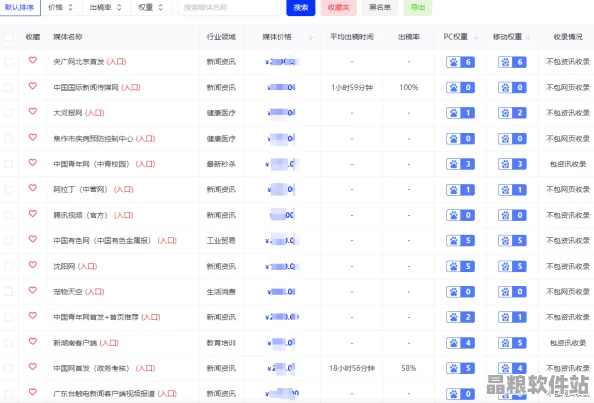Favorite 中国青年网（中青校园）using the heart
594x403 pixels.
[x=33, y=162]
